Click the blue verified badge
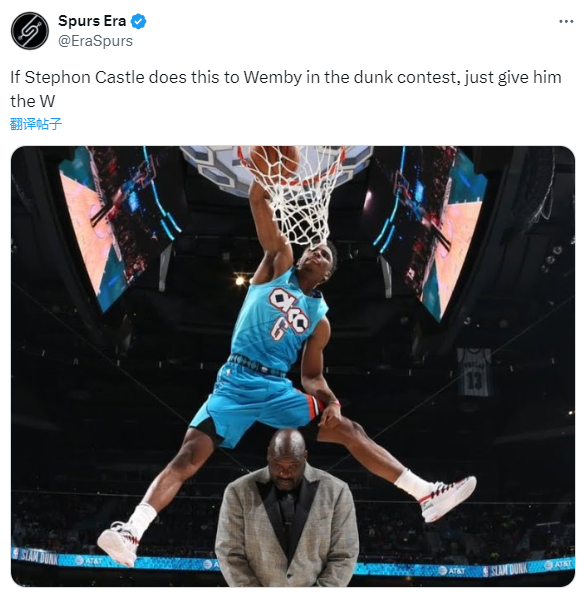Screen dimensions: 586x592 (x=139, y=21)
